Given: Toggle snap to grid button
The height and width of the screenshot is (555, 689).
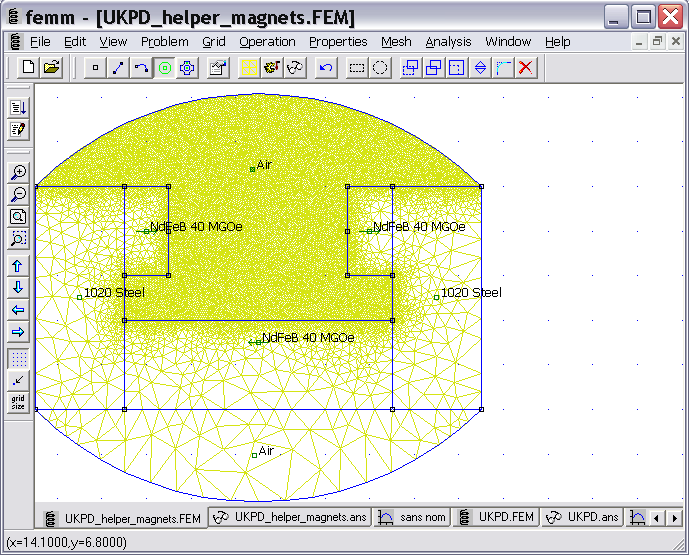Looking at the screenshot, I should point(18,381).
